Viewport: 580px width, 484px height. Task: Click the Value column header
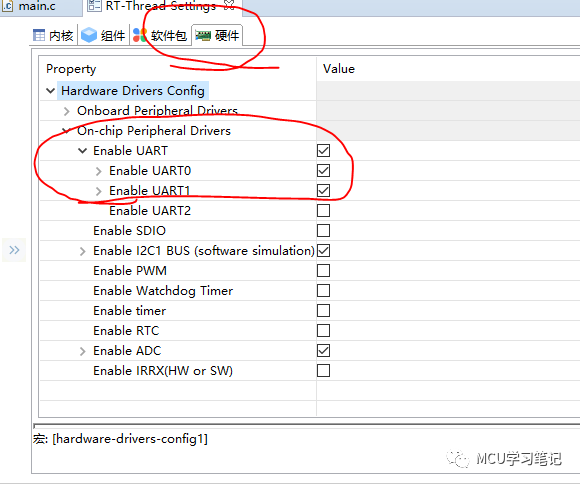tap(339, 69)
